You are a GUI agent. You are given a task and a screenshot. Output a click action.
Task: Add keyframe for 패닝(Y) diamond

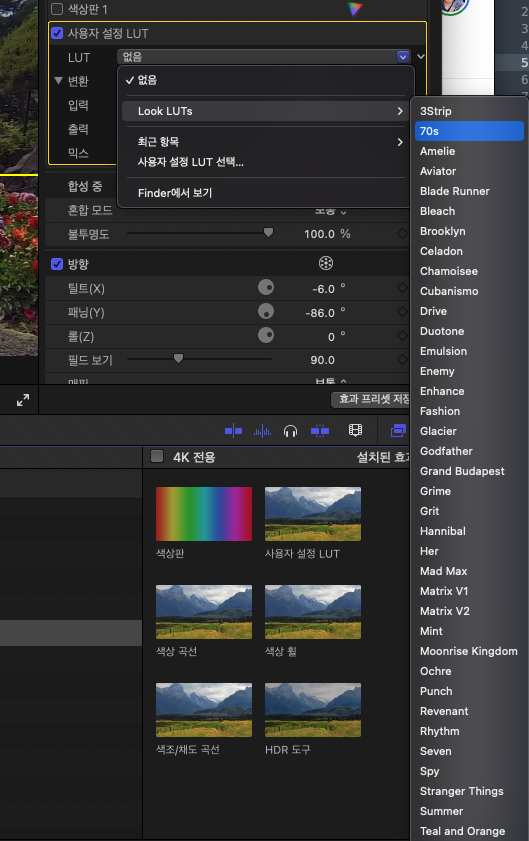click(x=402, y=312)
